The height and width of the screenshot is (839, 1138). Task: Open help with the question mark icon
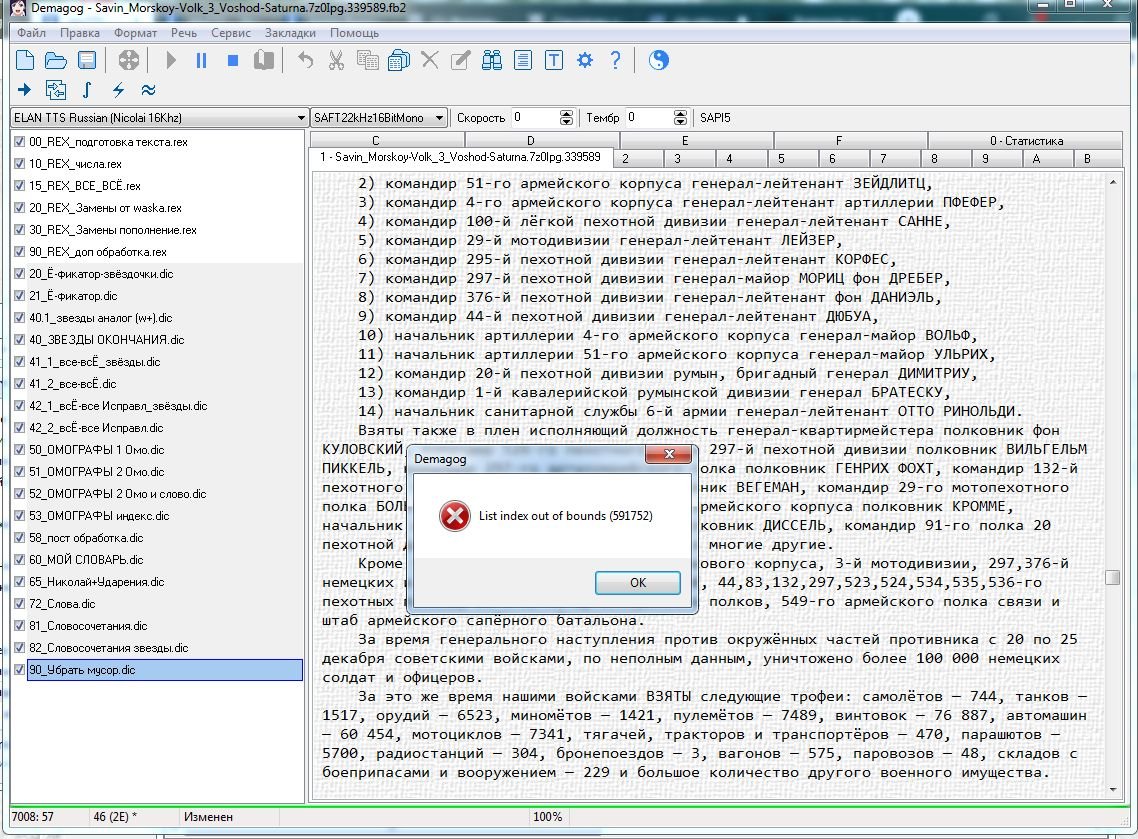(615, 60)
